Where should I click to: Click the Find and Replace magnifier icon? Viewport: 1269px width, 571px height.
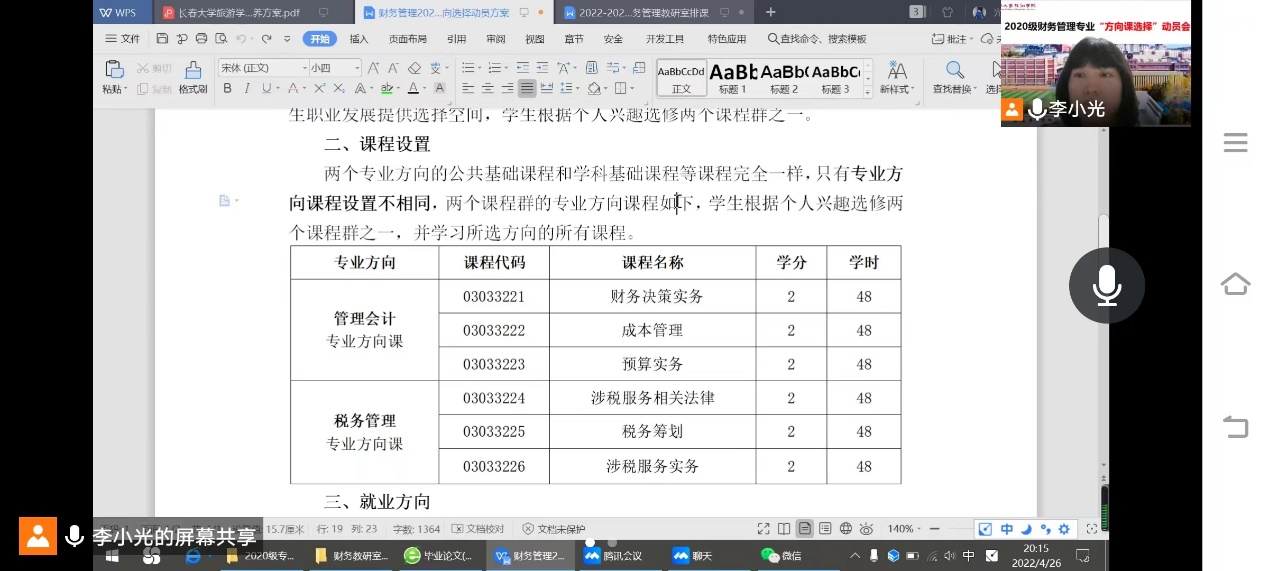click(955, 70)
